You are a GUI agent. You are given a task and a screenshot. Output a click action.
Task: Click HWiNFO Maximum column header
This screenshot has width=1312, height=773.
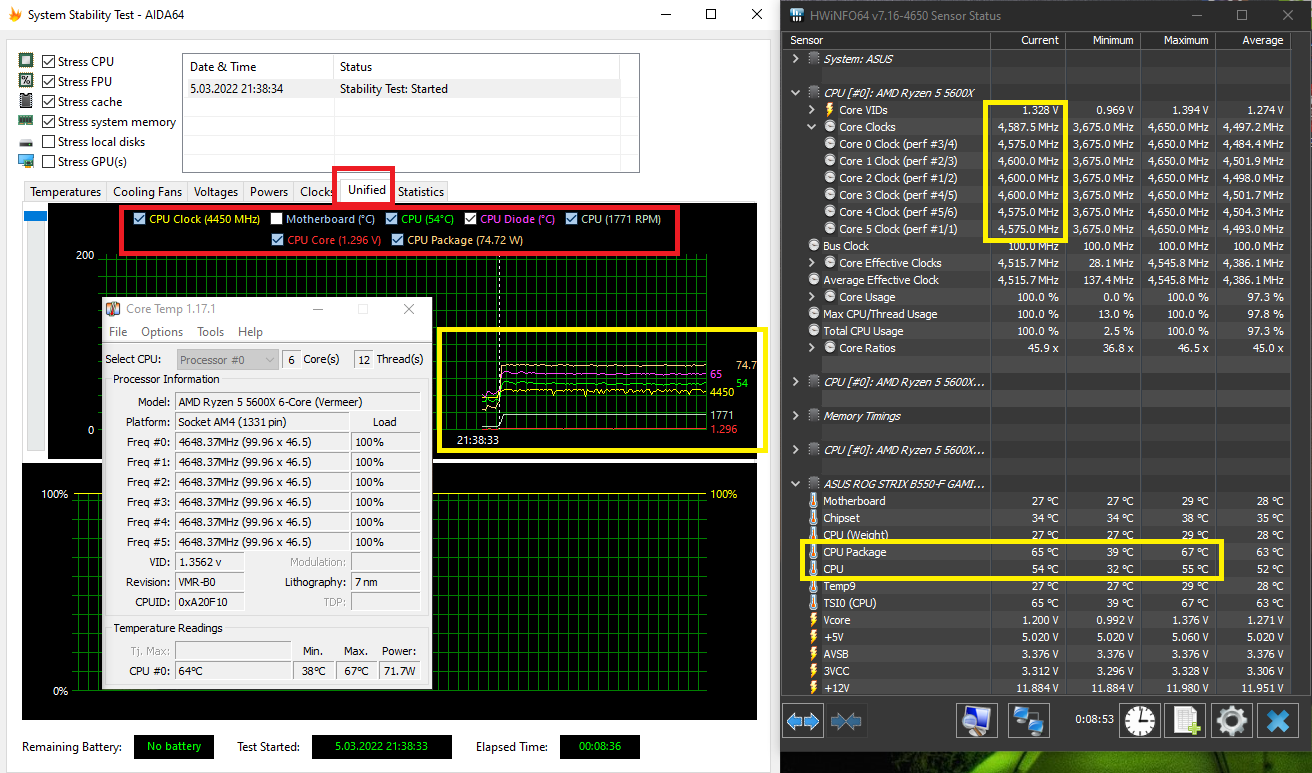[1177, 41]
